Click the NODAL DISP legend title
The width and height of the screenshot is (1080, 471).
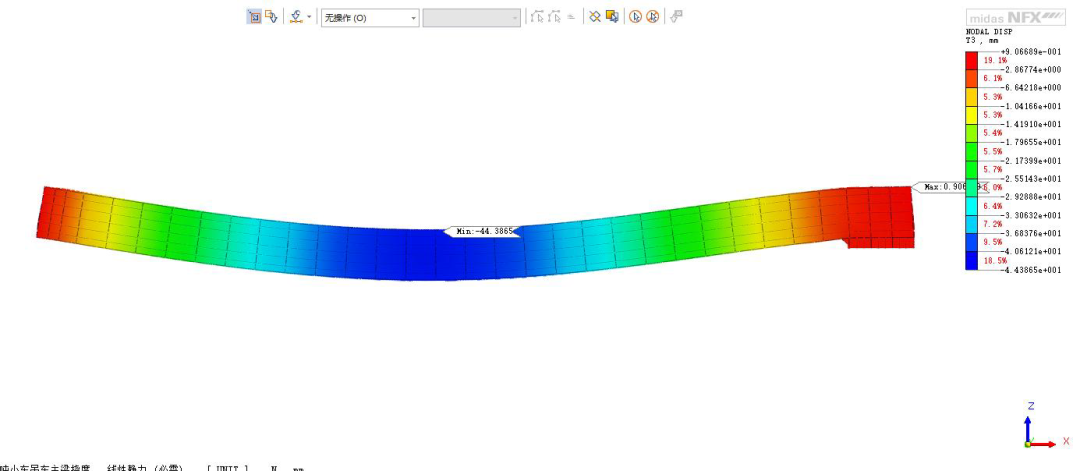tap(989, 32)
